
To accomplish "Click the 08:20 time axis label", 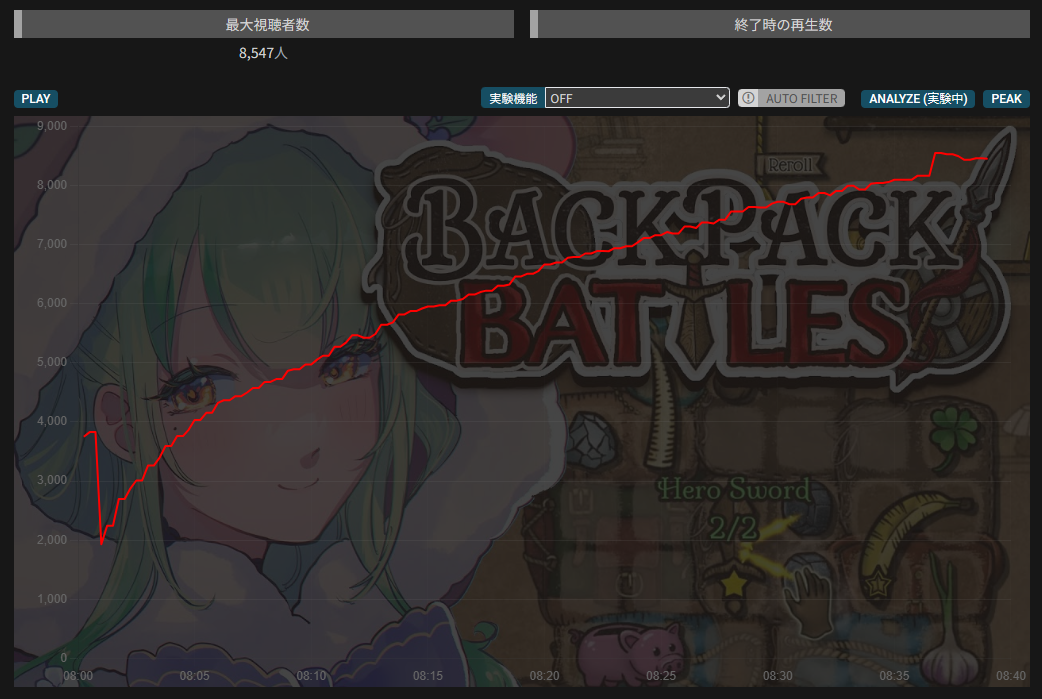I will [x=544, y=676].
